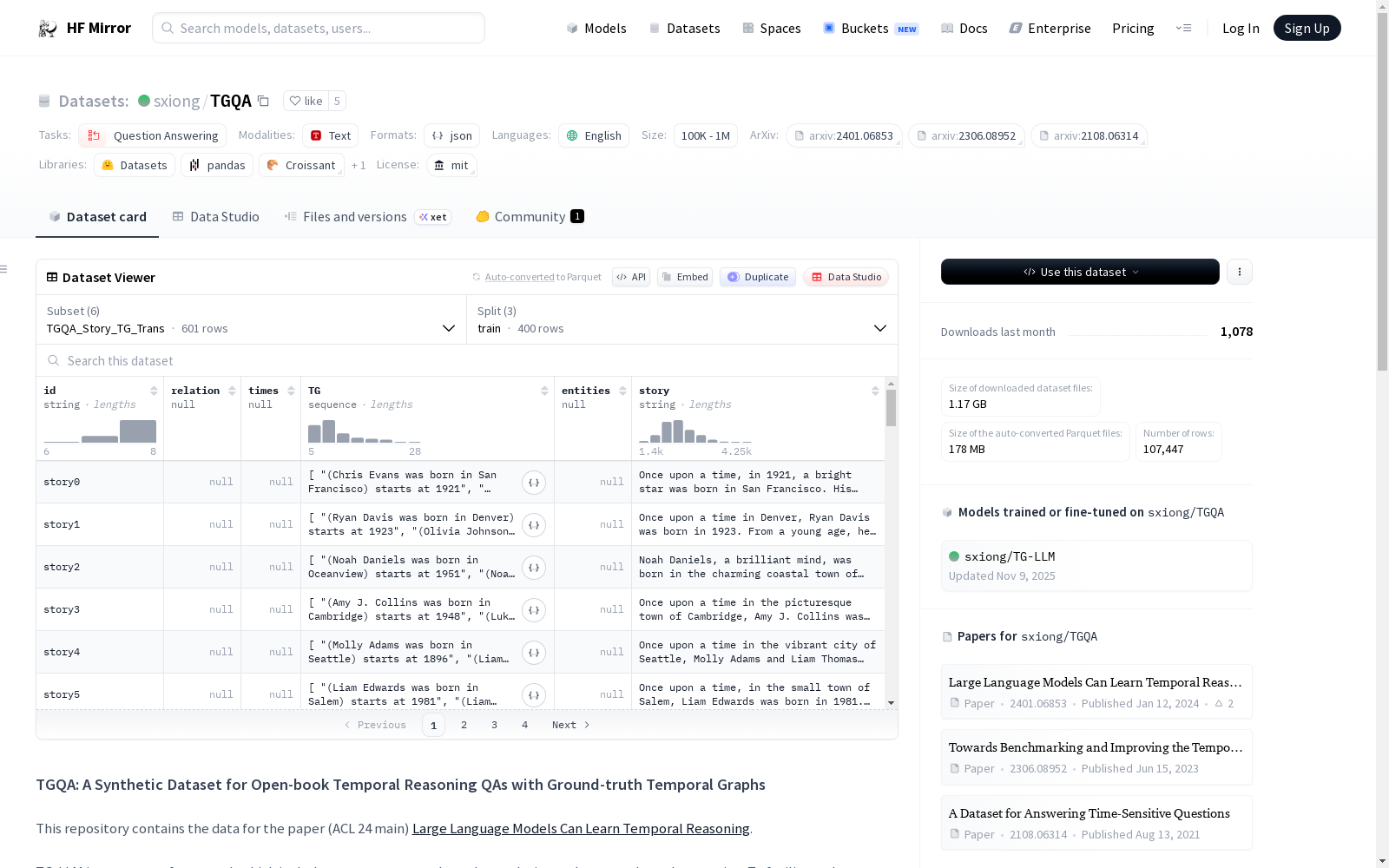
Task: Open Docs in the top navigation
Action: (964, 29)
